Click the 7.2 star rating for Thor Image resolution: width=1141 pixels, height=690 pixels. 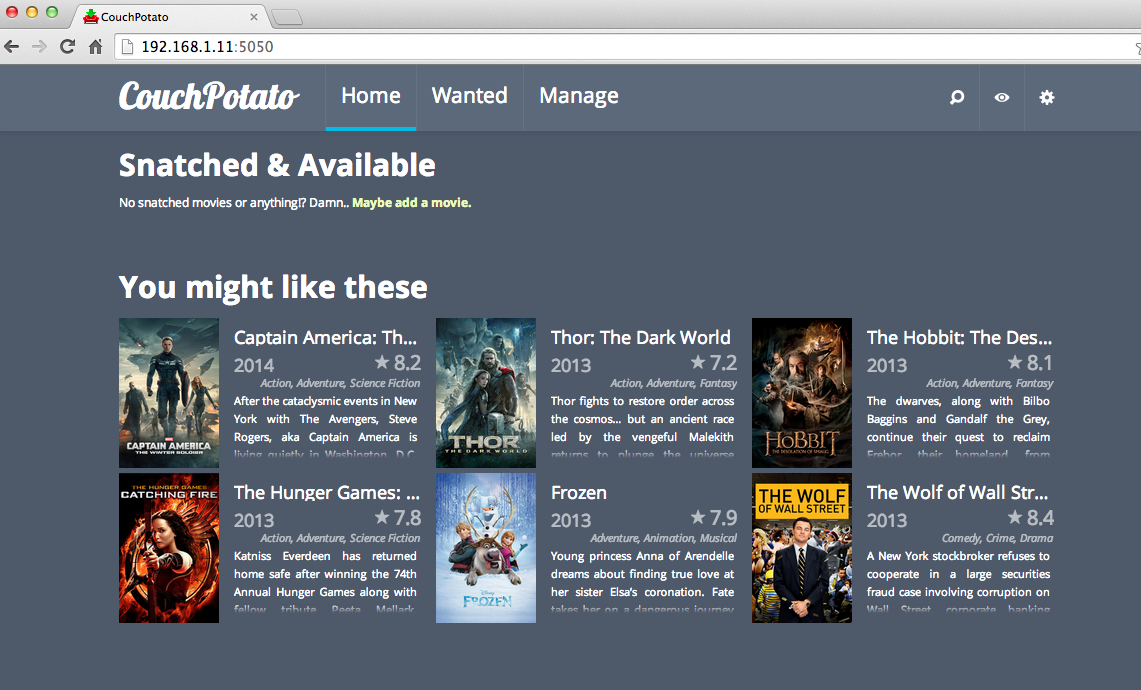pyautogui.click(x=714, y=362)
